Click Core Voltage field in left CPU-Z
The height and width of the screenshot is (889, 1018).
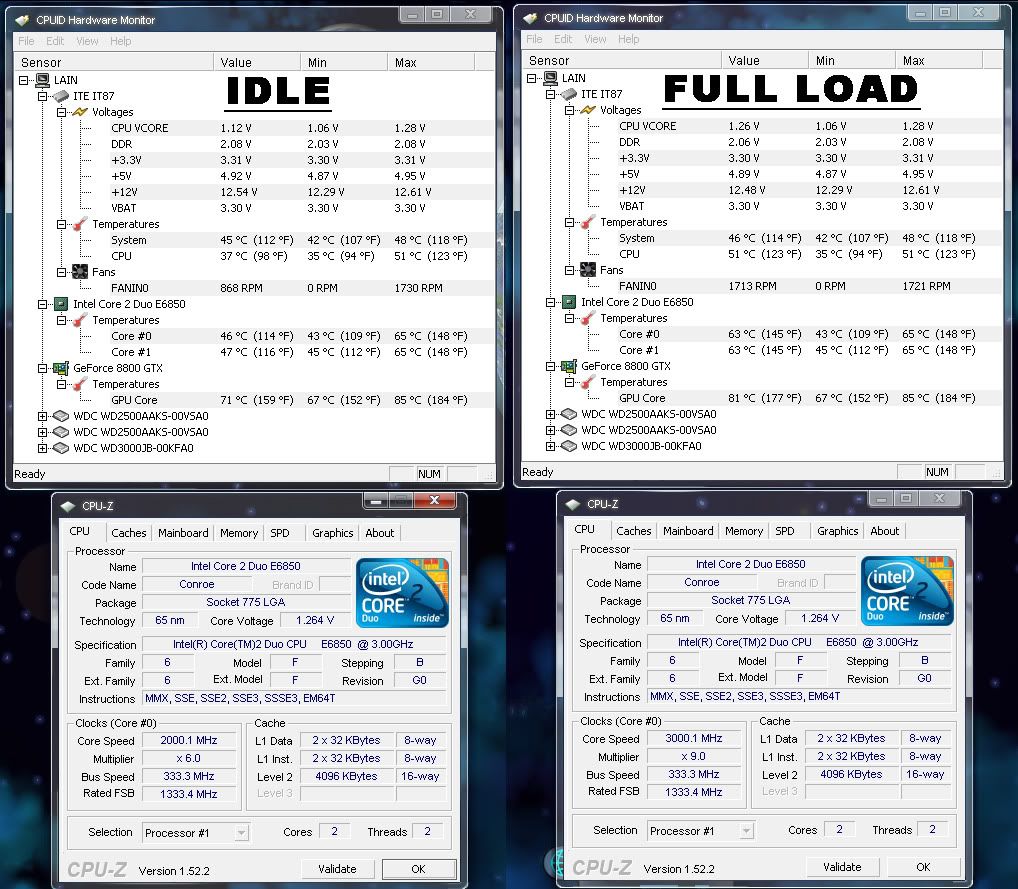pos(316,620)
